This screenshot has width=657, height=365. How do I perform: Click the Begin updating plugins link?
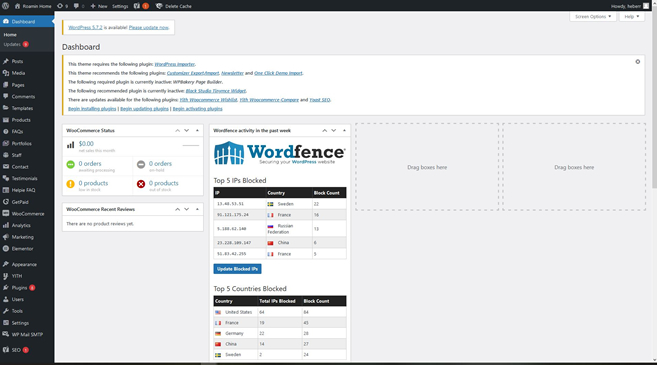click(x=144, y=109)
